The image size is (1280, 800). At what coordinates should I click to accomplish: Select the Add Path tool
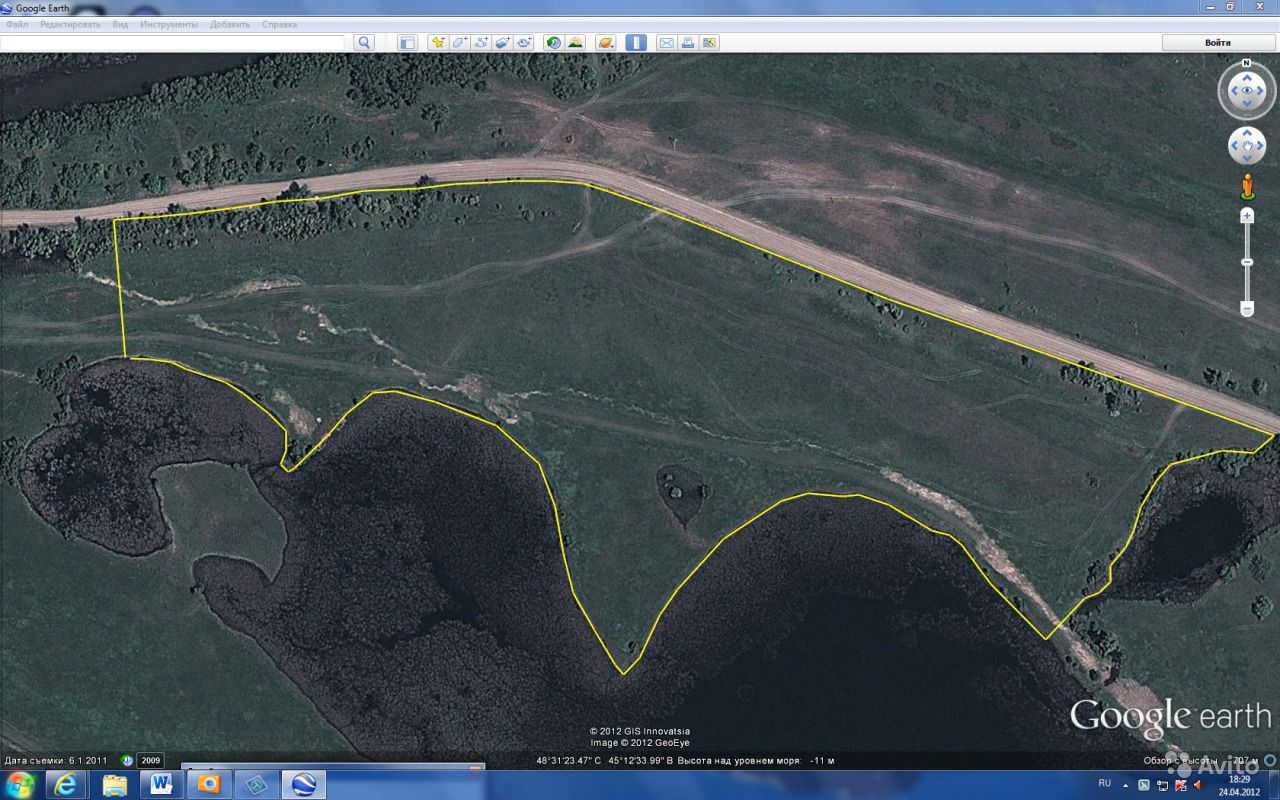[481, 42]
